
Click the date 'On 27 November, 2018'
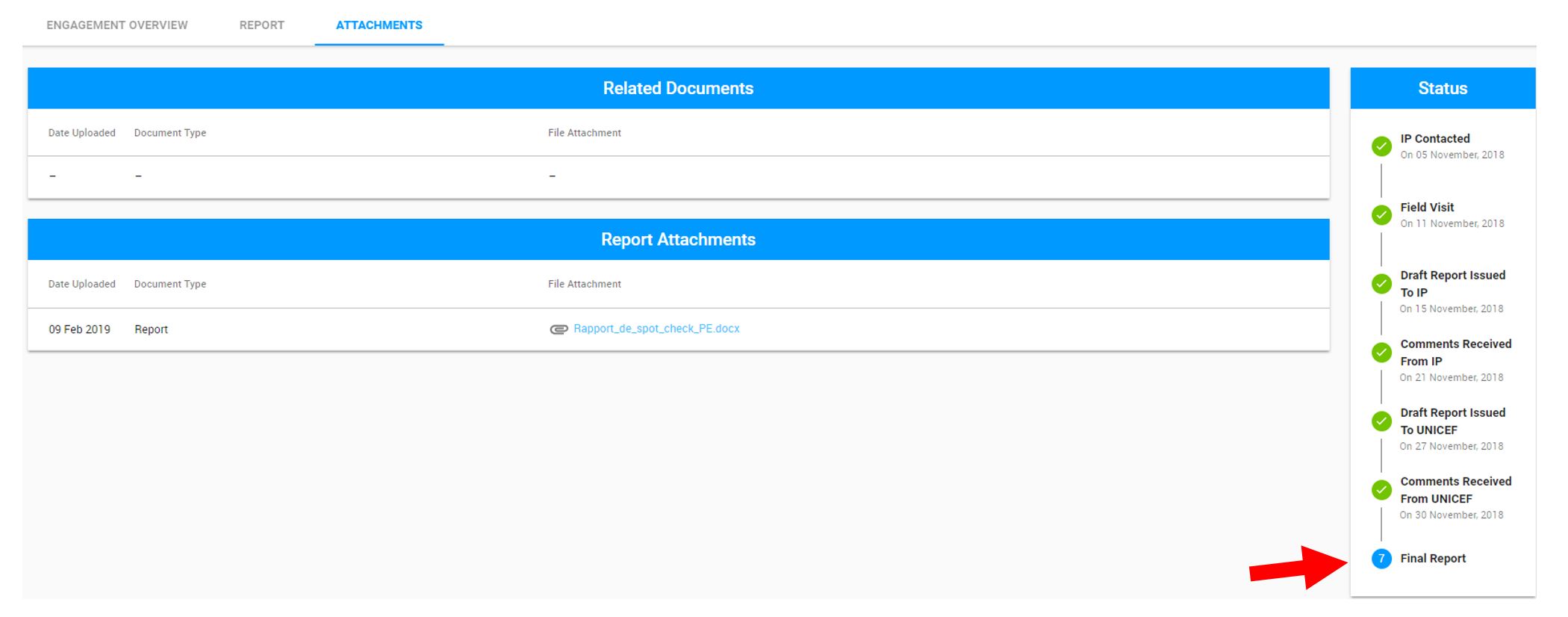(x=1452, y=447)
